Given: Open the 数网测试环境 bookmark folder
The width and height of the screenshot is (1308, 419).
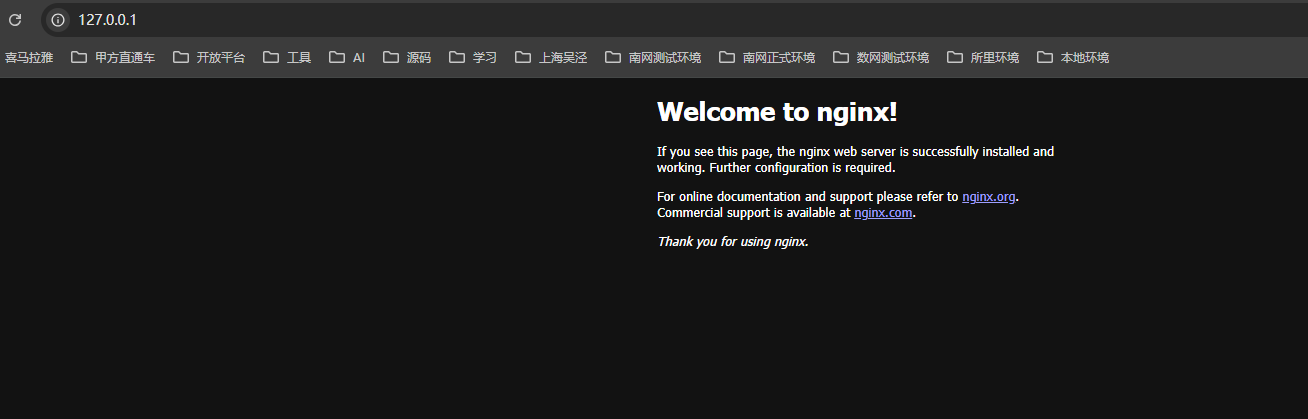Looking at the screenshot, I should coord(881,58).
